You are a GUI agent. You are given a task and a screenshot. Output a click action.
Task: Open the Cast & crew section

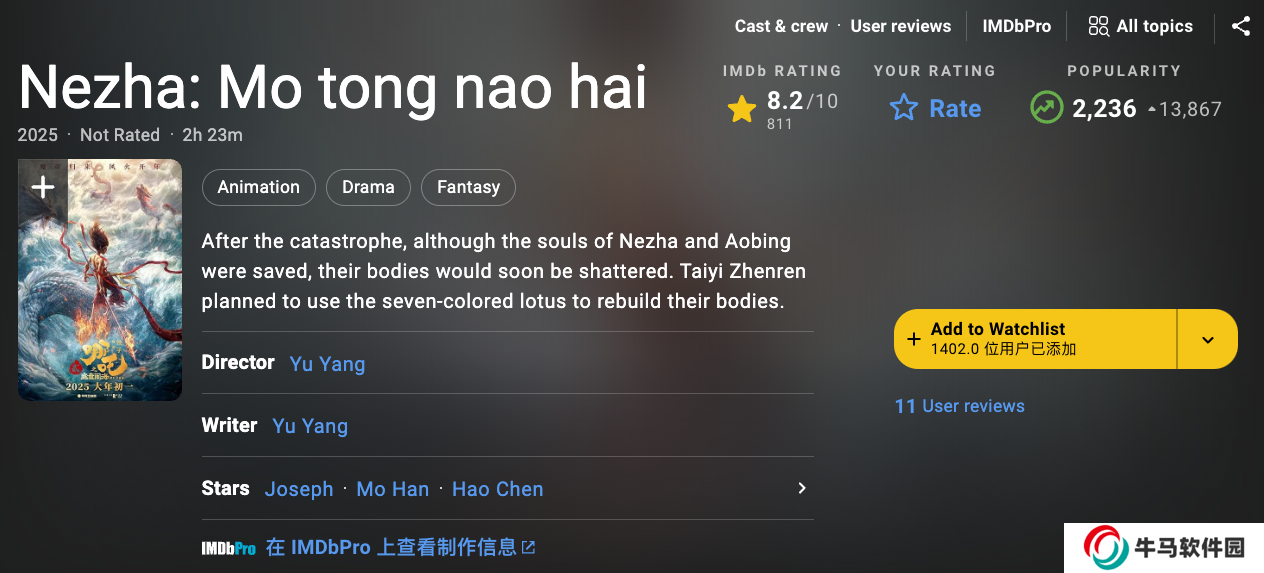(781, 26)
